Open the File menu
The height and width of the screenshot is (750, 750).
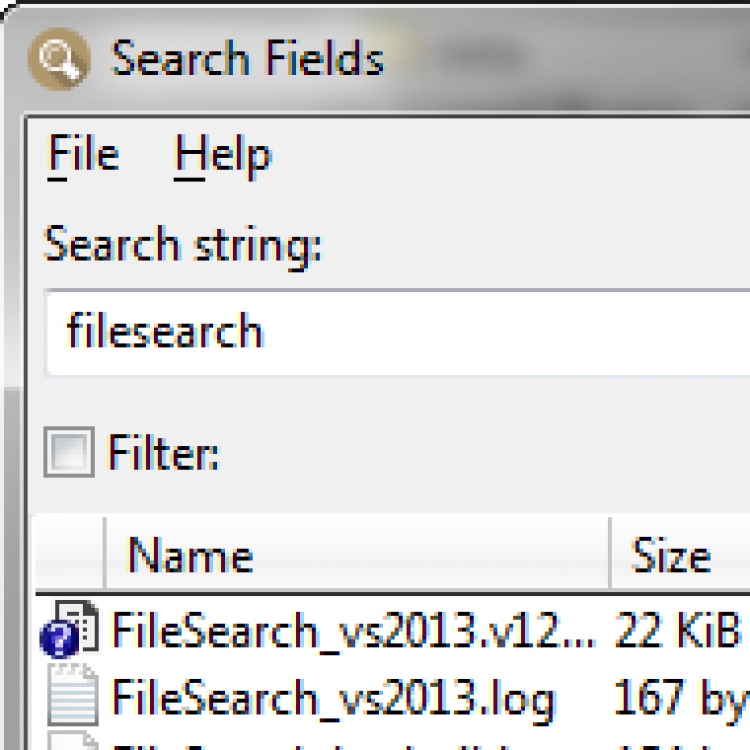pos(83,155)
